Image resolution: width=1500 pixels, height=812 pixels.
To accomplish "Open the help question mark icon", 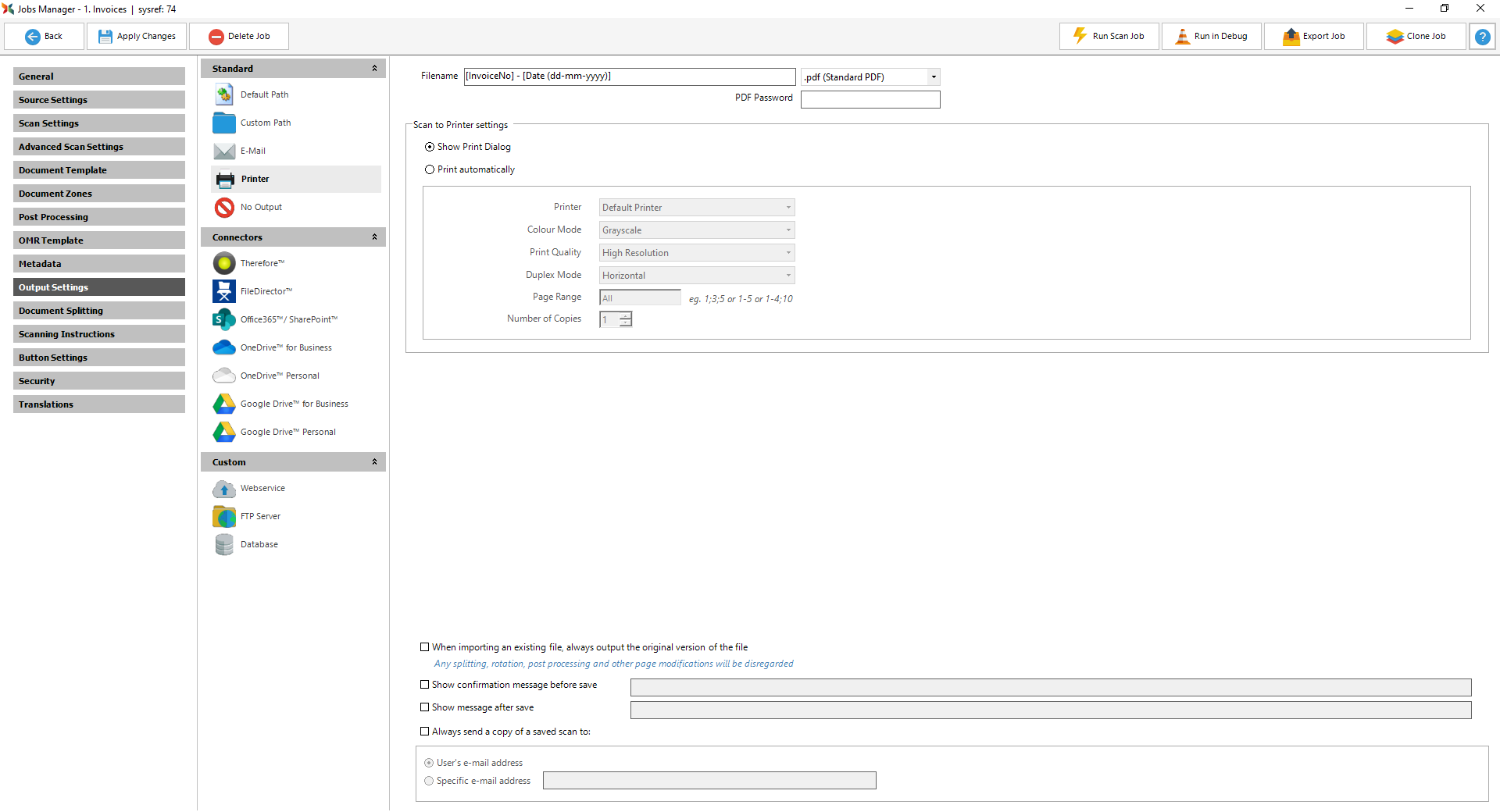I will tap(1482, 37).
